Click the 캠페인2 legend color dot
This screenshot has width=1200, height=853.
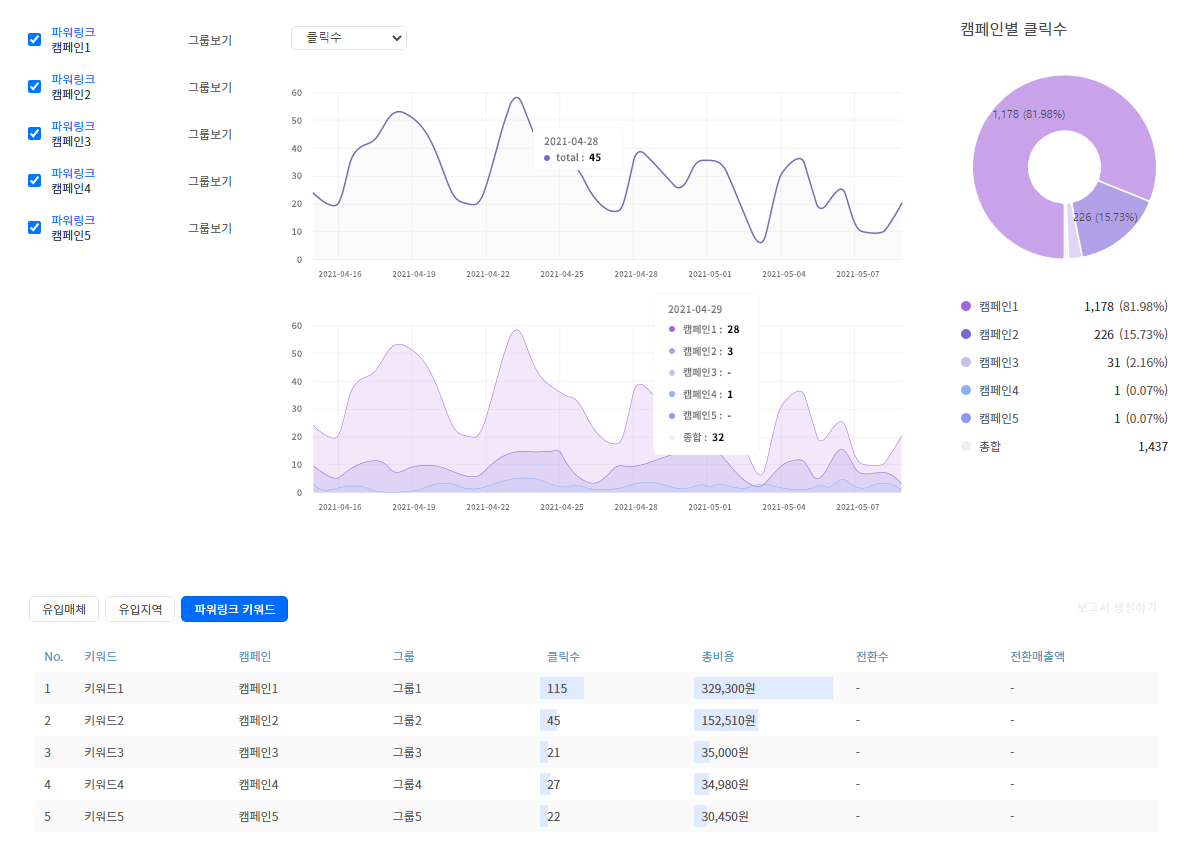(x=965, y=334)
